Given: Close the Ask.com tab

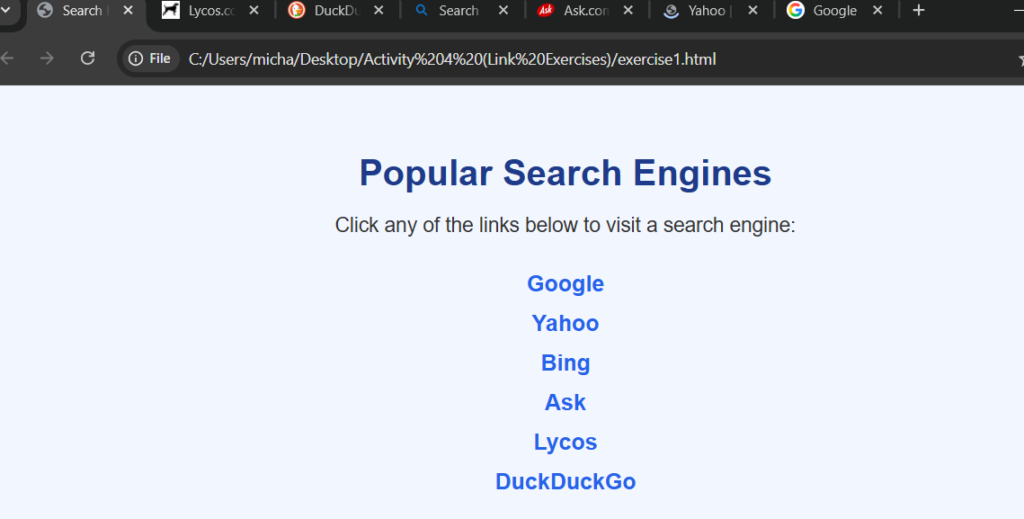Looking at the screenshot, I should [627, 11].
